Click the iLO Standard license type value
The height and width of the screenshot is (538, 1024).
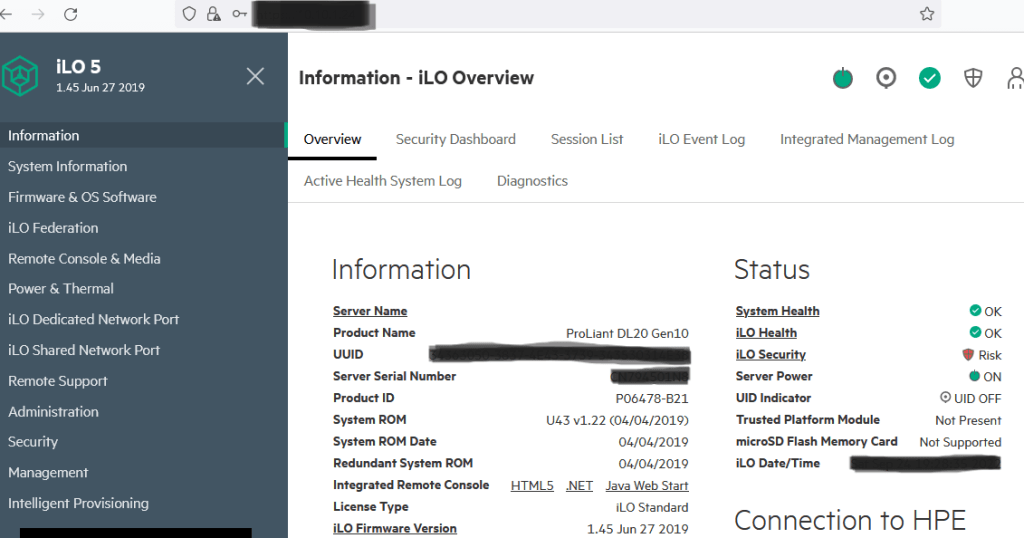652,507
